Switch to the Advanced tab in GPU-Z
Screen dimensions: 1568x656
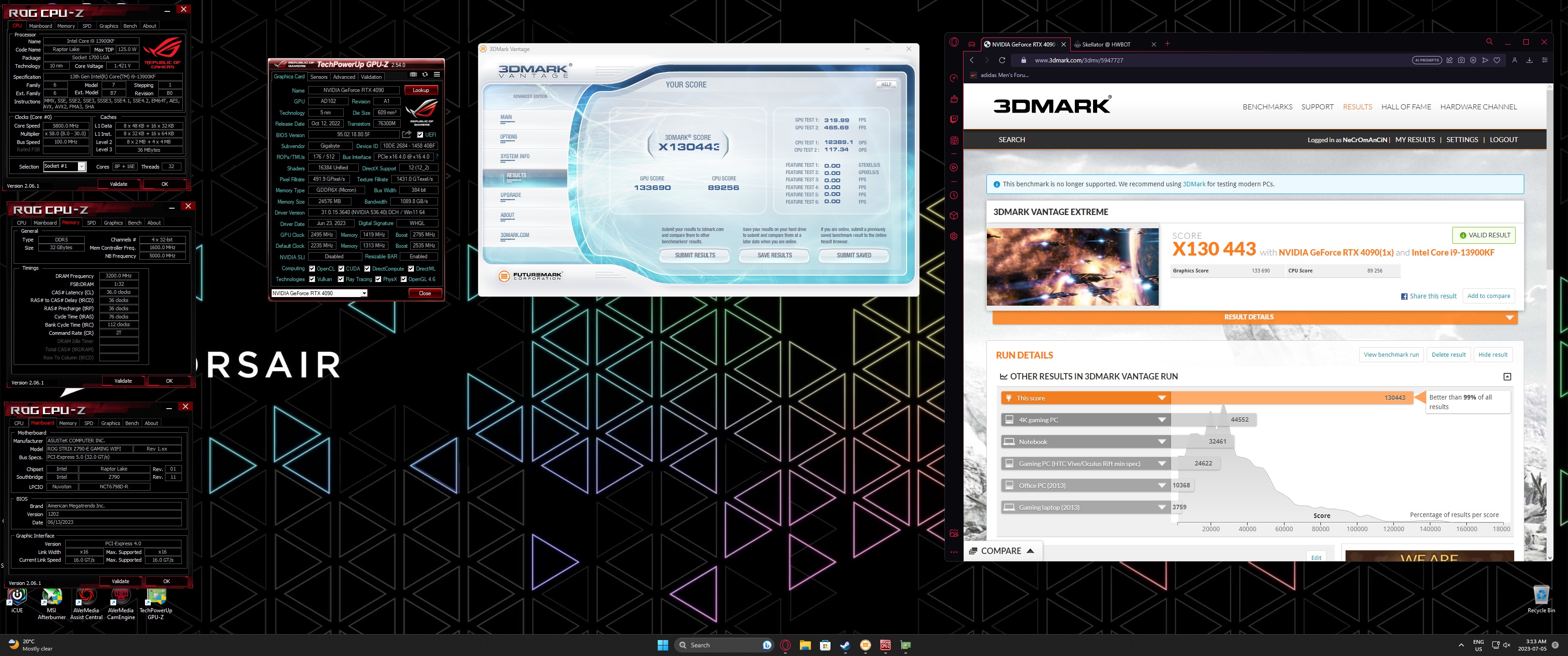[x=344, y=77]
